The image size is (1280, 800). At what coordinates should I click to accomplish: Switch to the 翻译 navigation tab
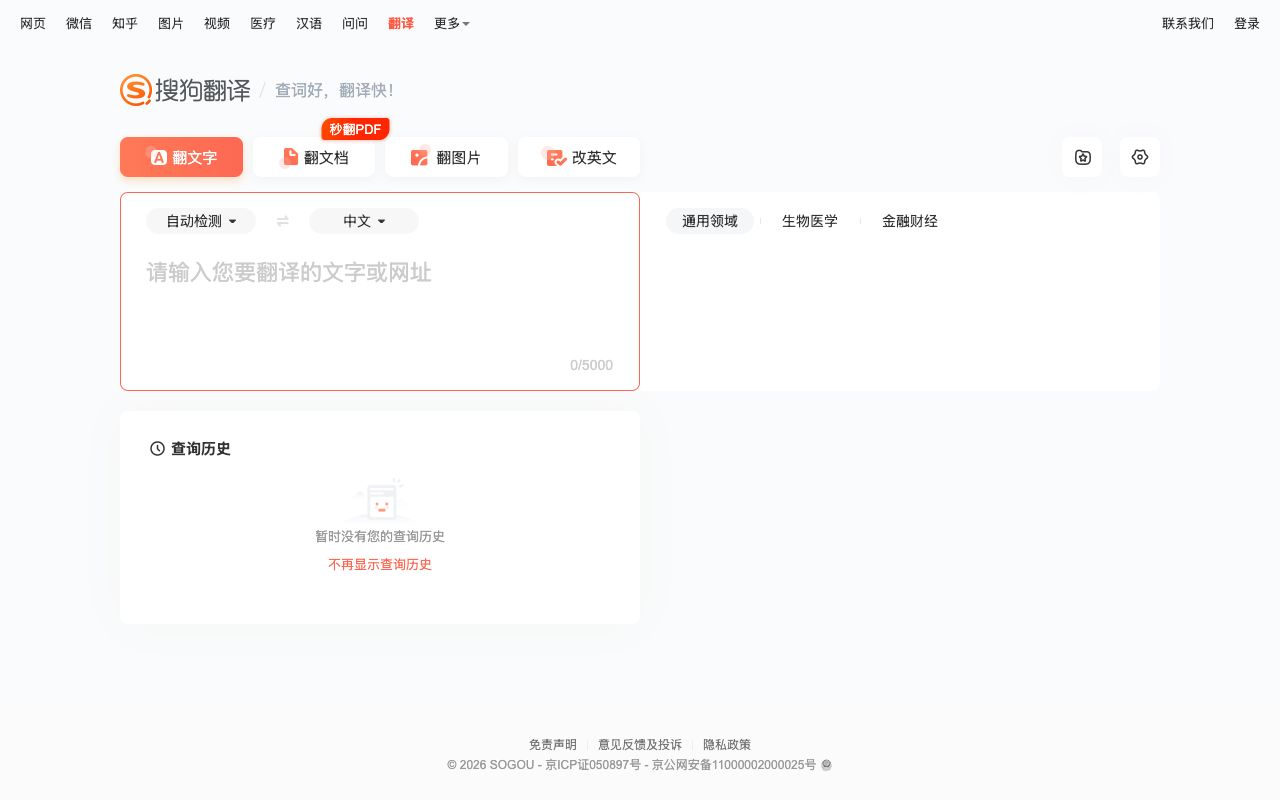[401, 23]
